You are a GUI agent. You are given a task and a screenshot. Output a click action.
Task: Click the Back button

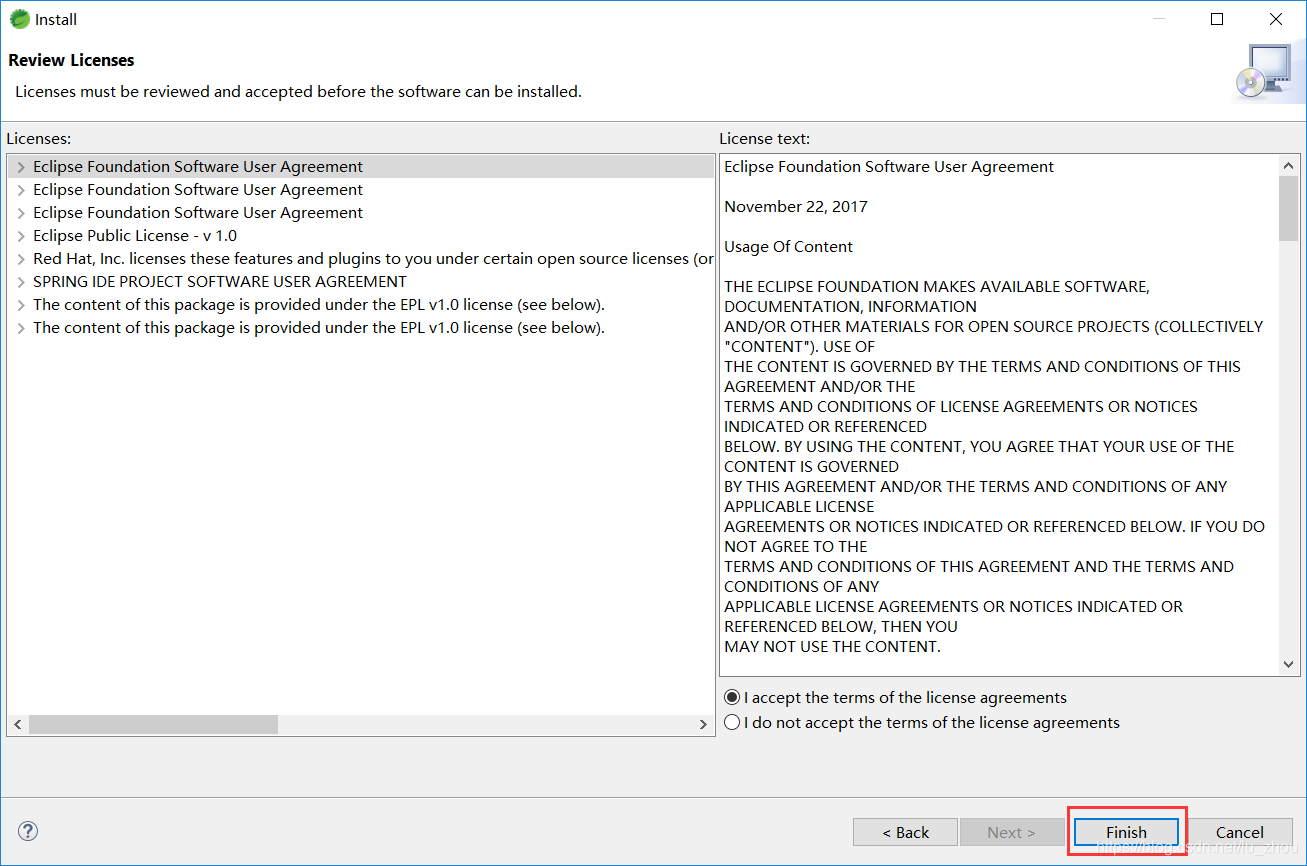click(x=905, y=832)
